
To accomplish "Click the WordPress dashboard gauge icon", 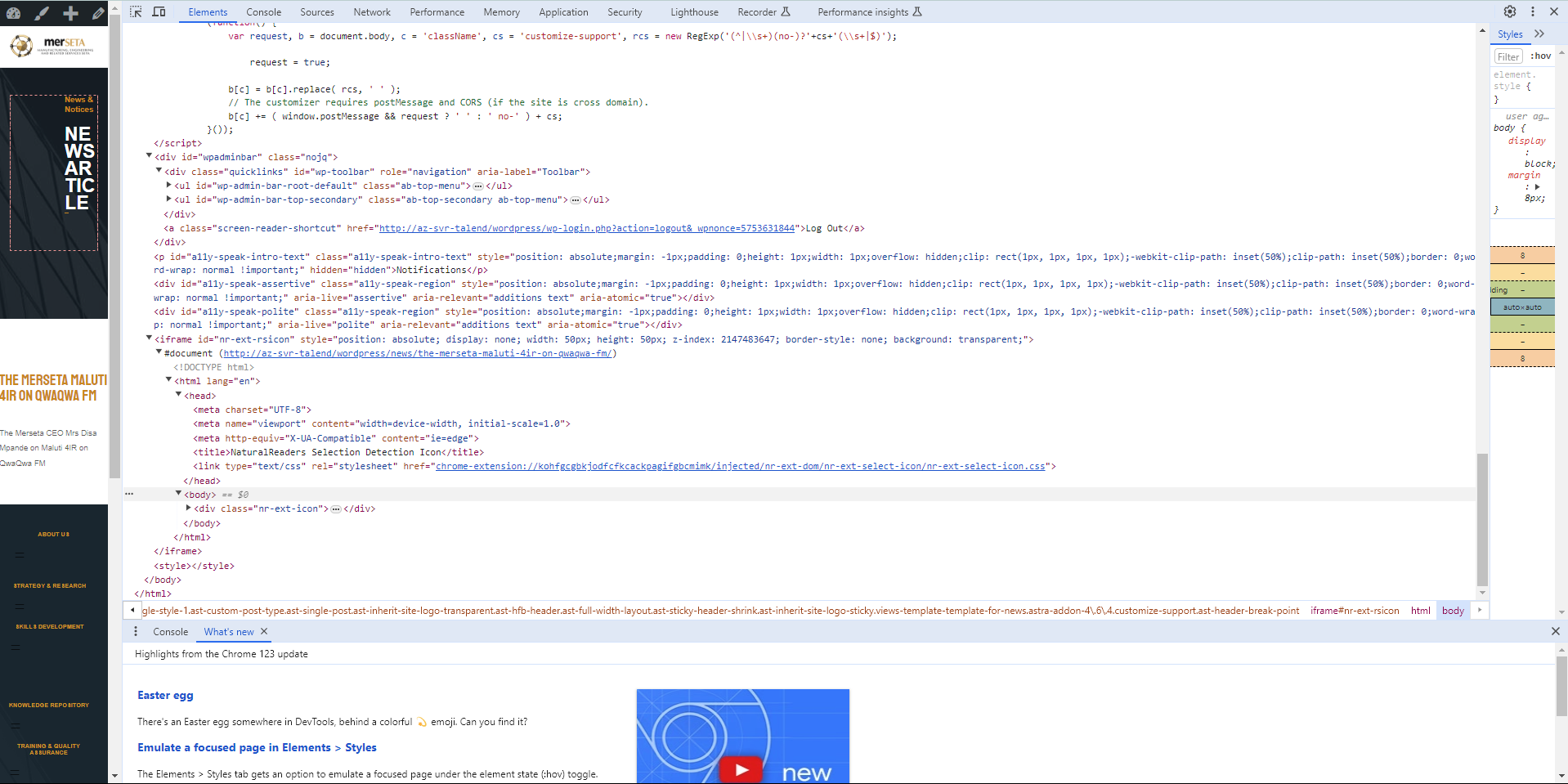I will pos(13,13).
